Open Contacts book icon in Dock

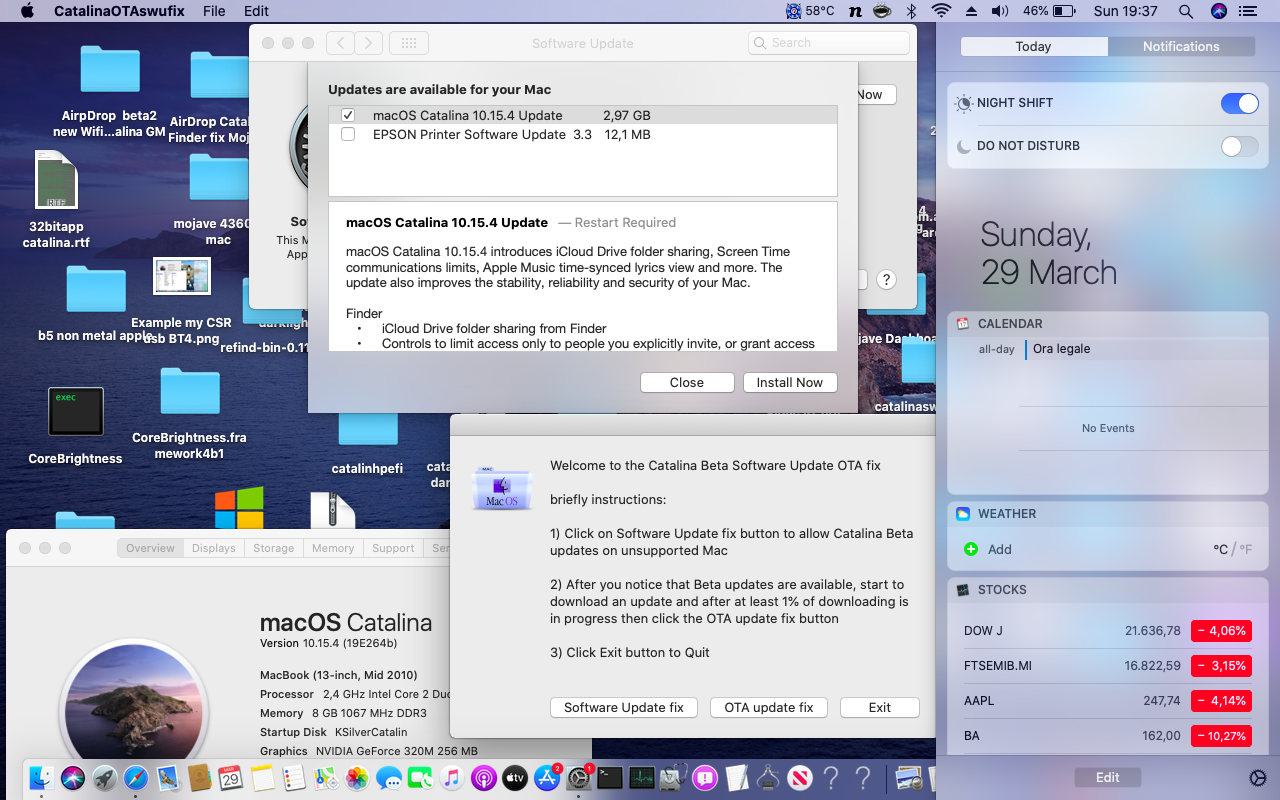[199, 777]
